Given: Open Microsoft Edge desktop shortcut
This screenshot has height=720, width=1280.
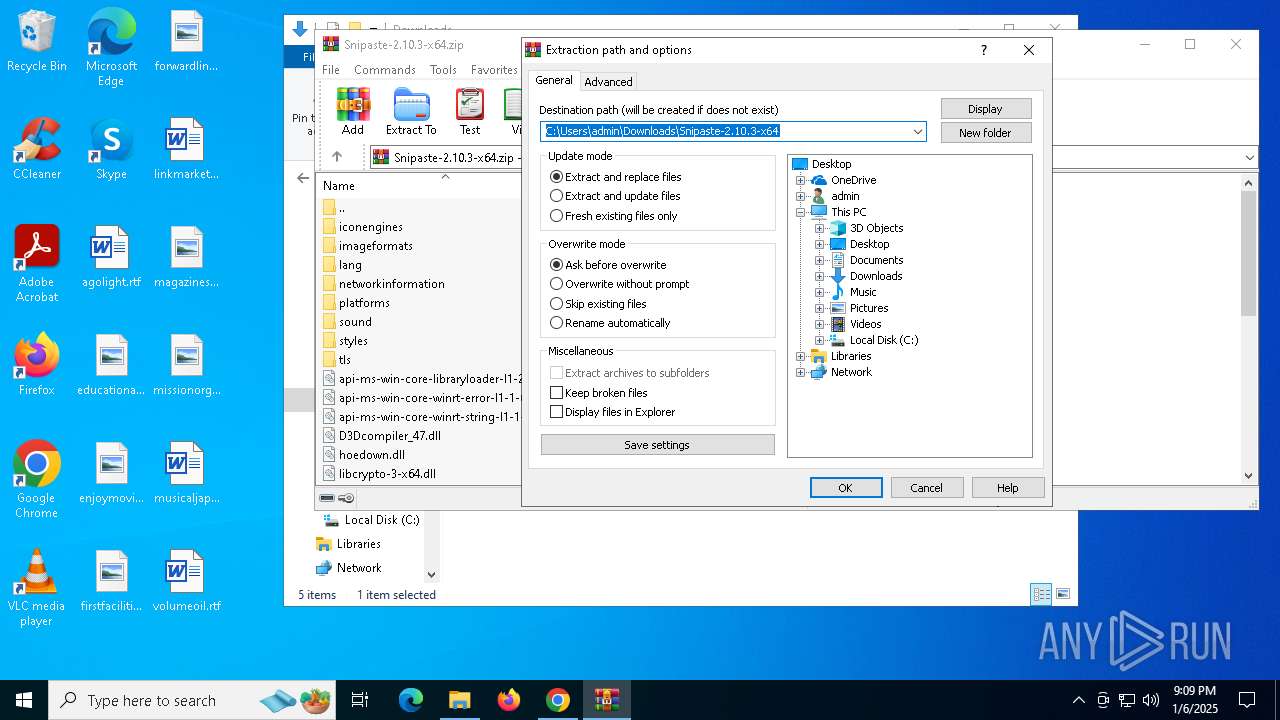Looking at the screenshot, I should click(x=111, y=49).
